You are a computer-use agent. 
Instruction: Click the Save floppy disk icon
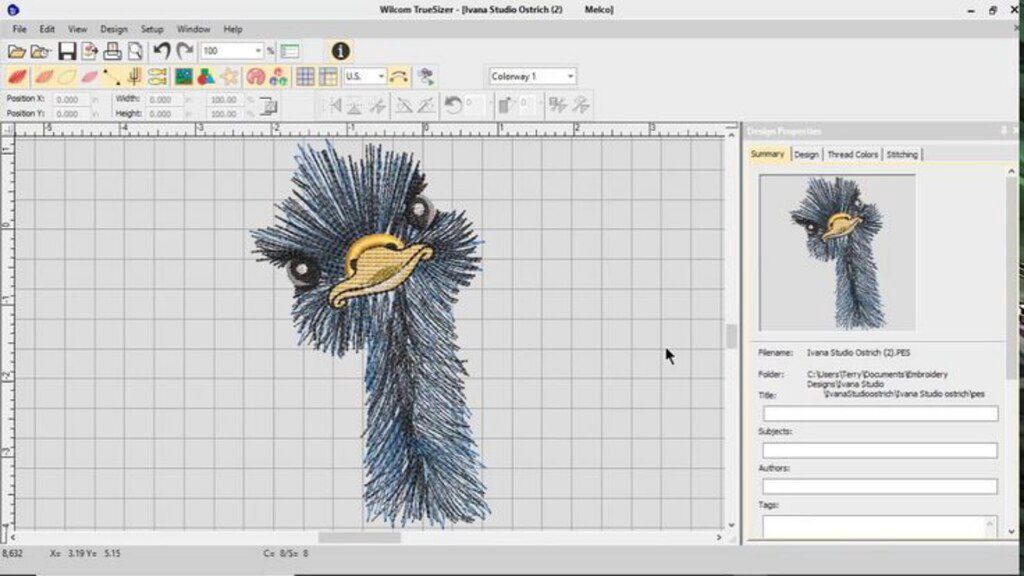(x=67, y=51)
